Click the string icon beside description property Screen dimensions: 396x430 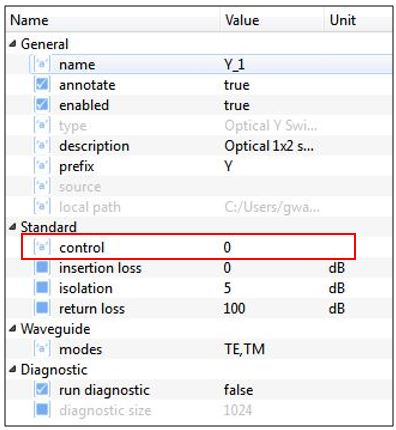42,146
